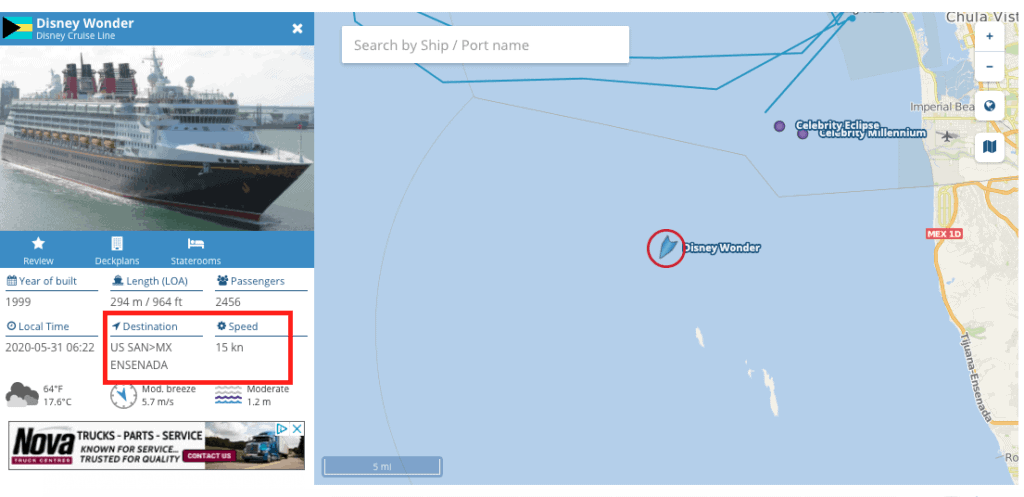Close the Disney Wonder panel
Screen dimensions: 1024x497
point(297,28)
